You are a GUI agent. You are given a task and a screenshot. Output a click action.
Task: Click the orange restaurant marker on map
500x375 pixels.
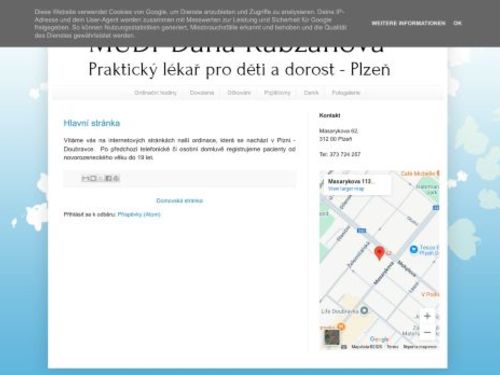[x=341, y=327]
